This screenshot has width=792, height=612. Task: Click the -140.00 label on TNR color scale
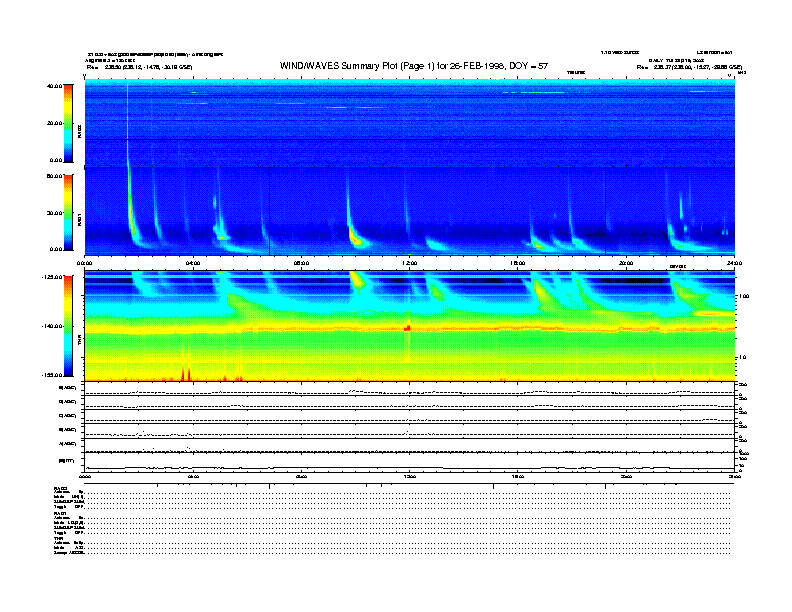click(x=52, y=326)
